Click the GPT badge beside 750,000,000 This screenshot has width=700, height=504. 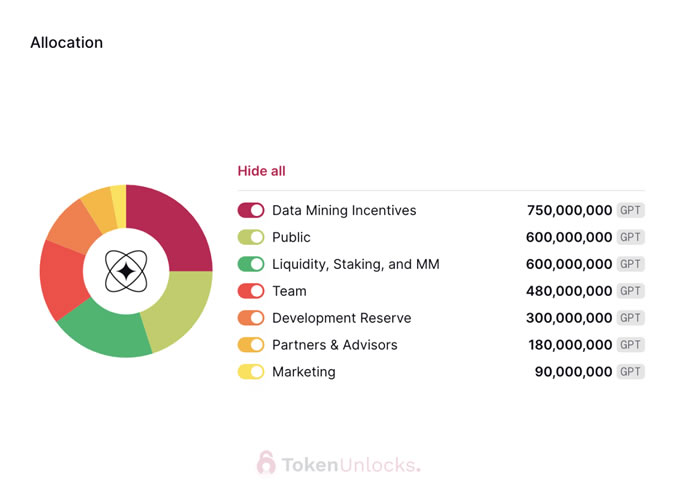tap(630, 211)
